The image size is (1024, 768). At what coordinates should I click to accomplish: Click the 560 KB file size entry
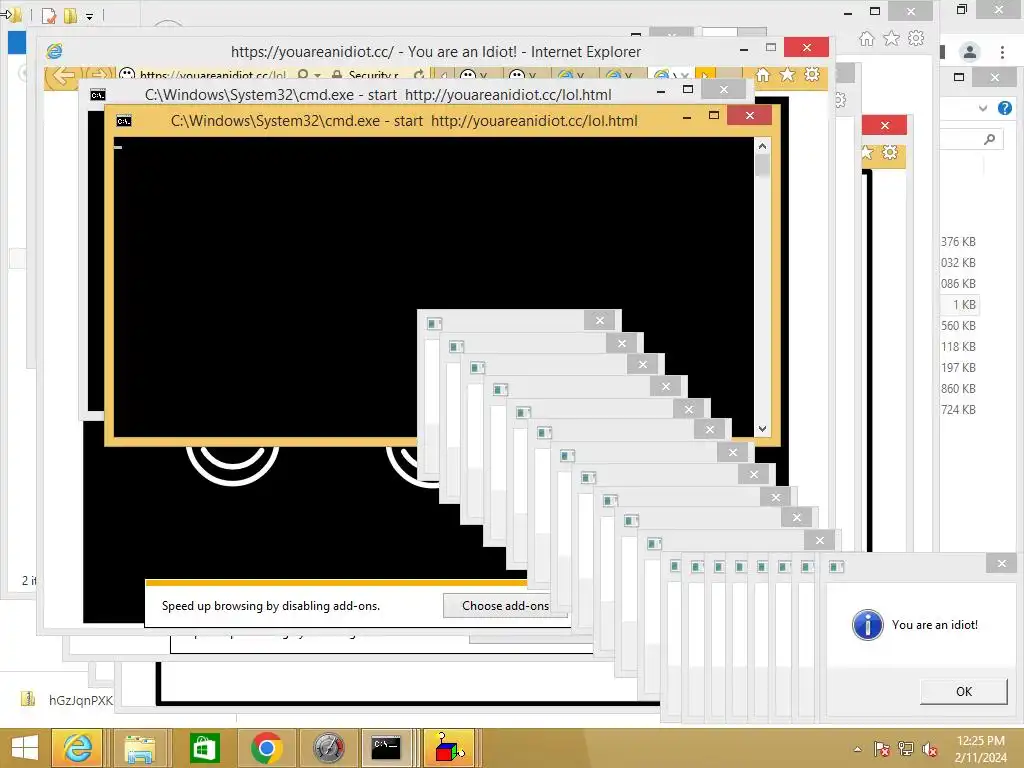pyautogui.click(x=958, y=326)
